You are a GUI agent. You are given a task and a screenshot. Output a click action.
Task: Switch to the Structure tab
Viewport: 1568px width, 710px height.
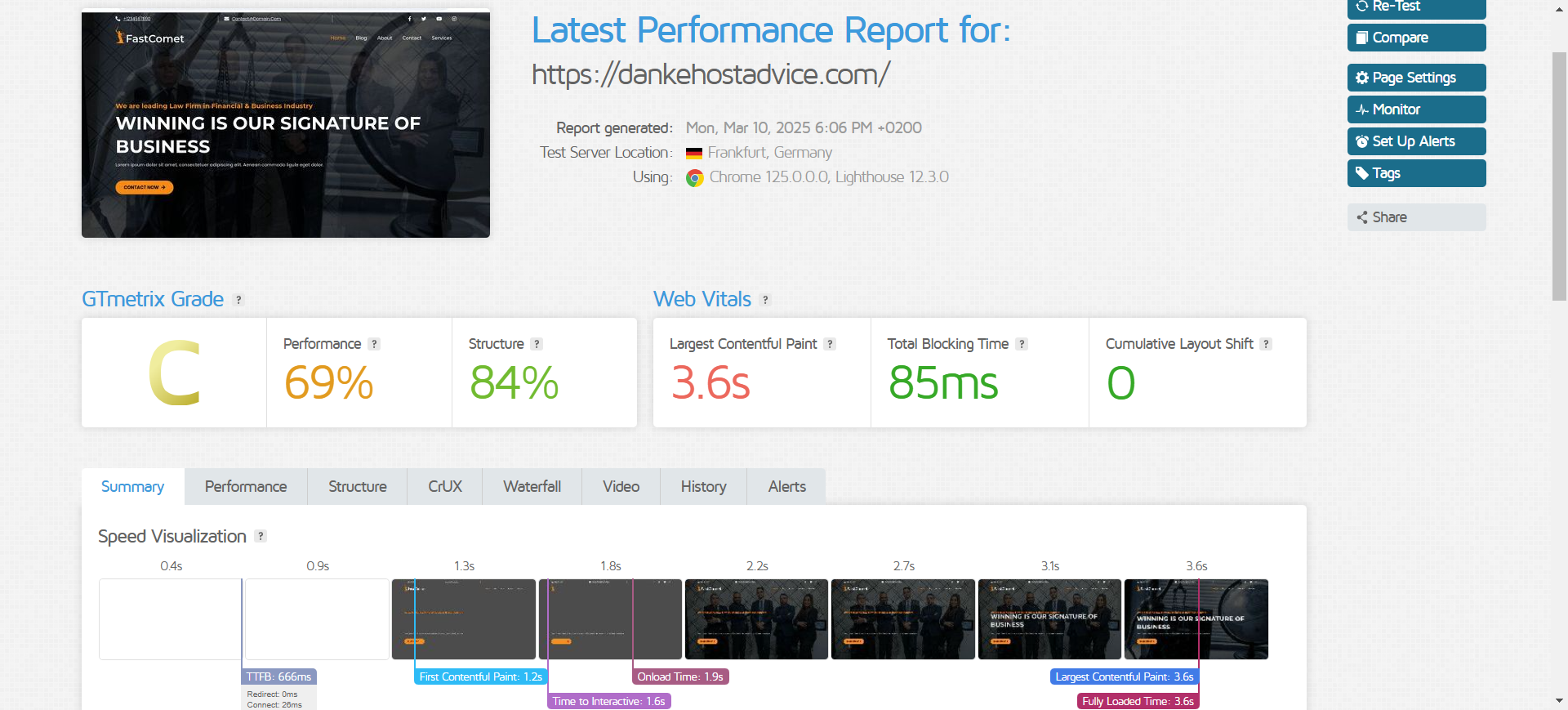click(358, 487)
